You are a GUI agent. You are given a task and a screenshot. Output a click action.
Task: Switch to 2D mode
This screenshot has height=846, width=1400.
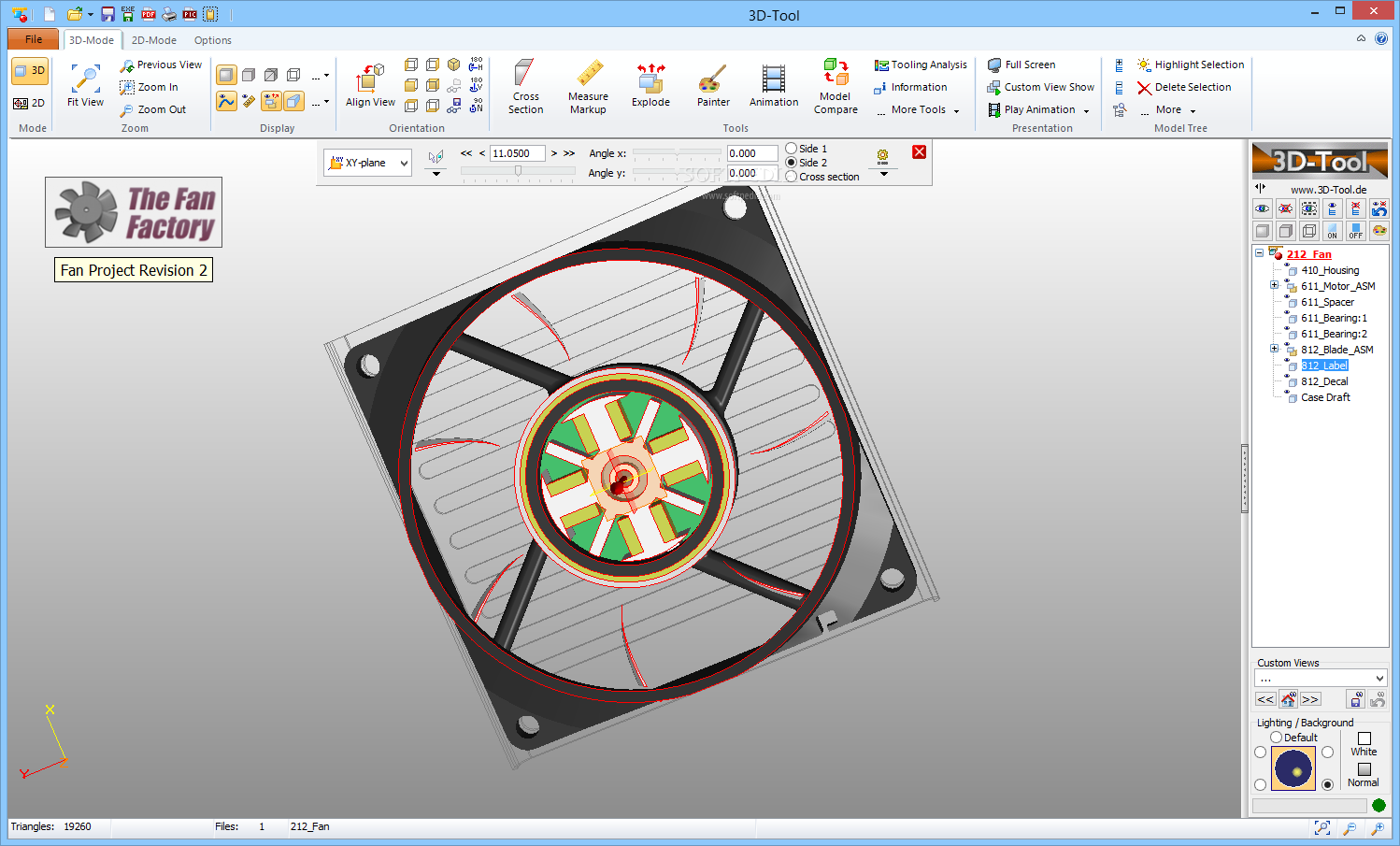pos(29,103)
